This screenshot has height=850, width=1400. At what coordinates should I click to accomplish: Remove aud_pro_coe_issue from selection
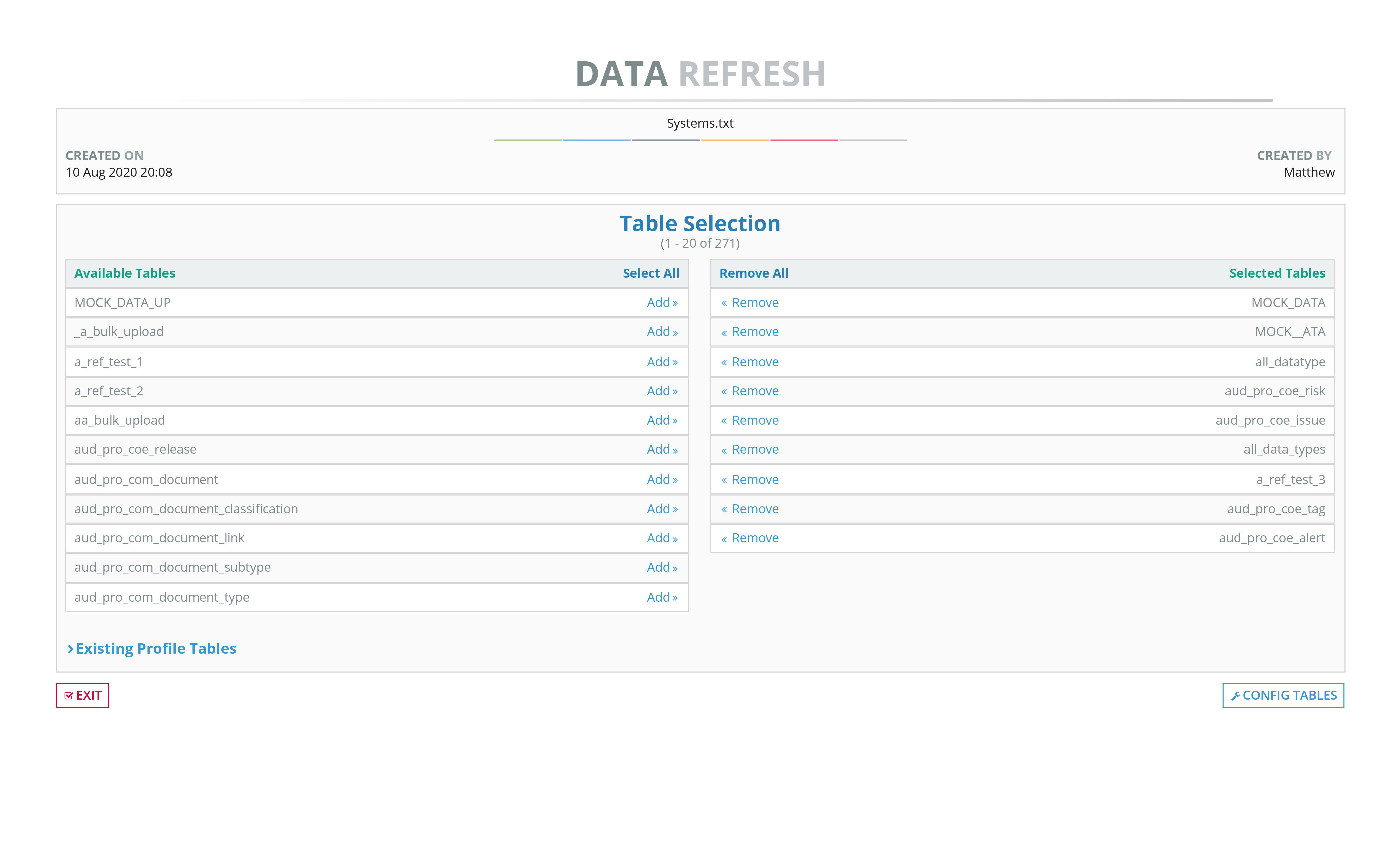750,420
